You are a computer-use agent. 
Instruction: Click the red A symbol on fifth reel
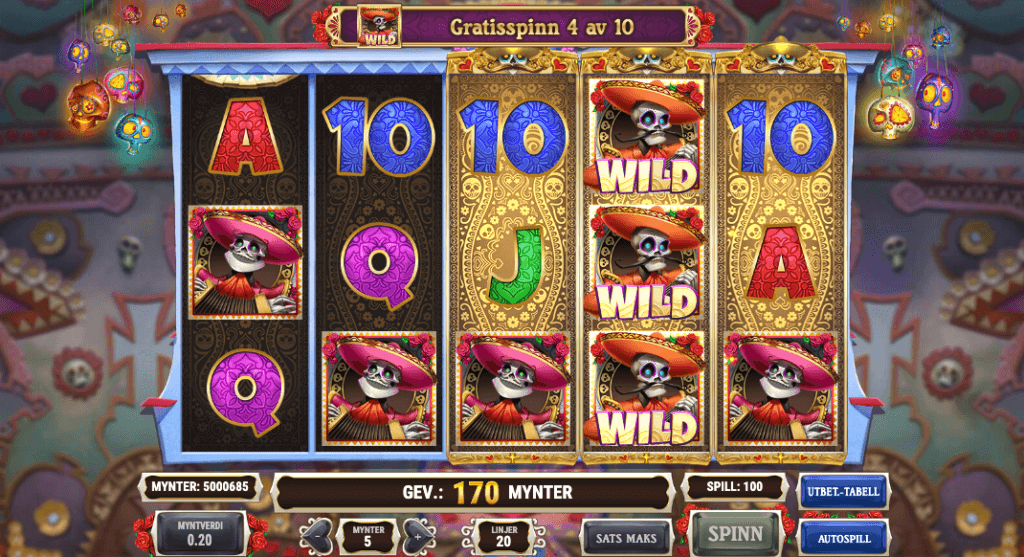click(780, 264)
